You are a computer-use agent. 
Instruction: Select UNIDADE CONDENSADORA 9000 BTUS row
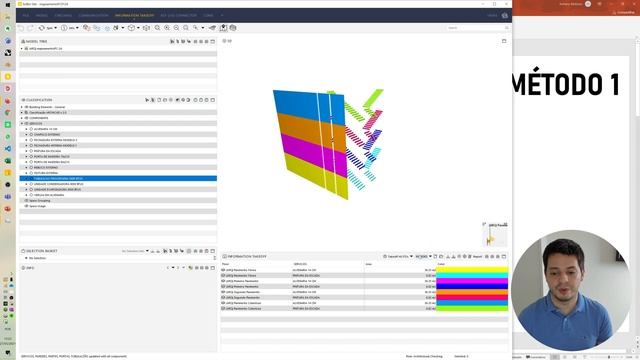[58, 184]
